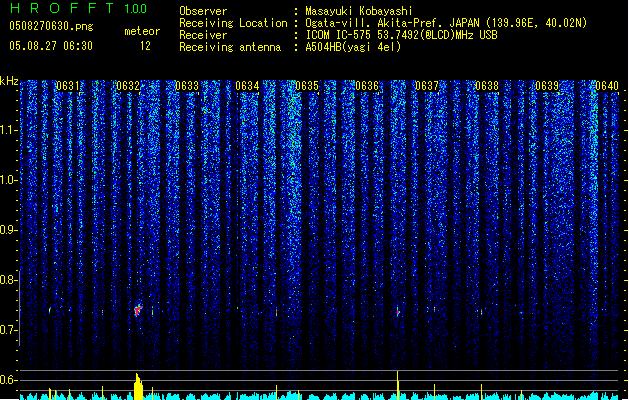Click the meteor label
Viewport: 629px width, 400px height.
[142, 31]
